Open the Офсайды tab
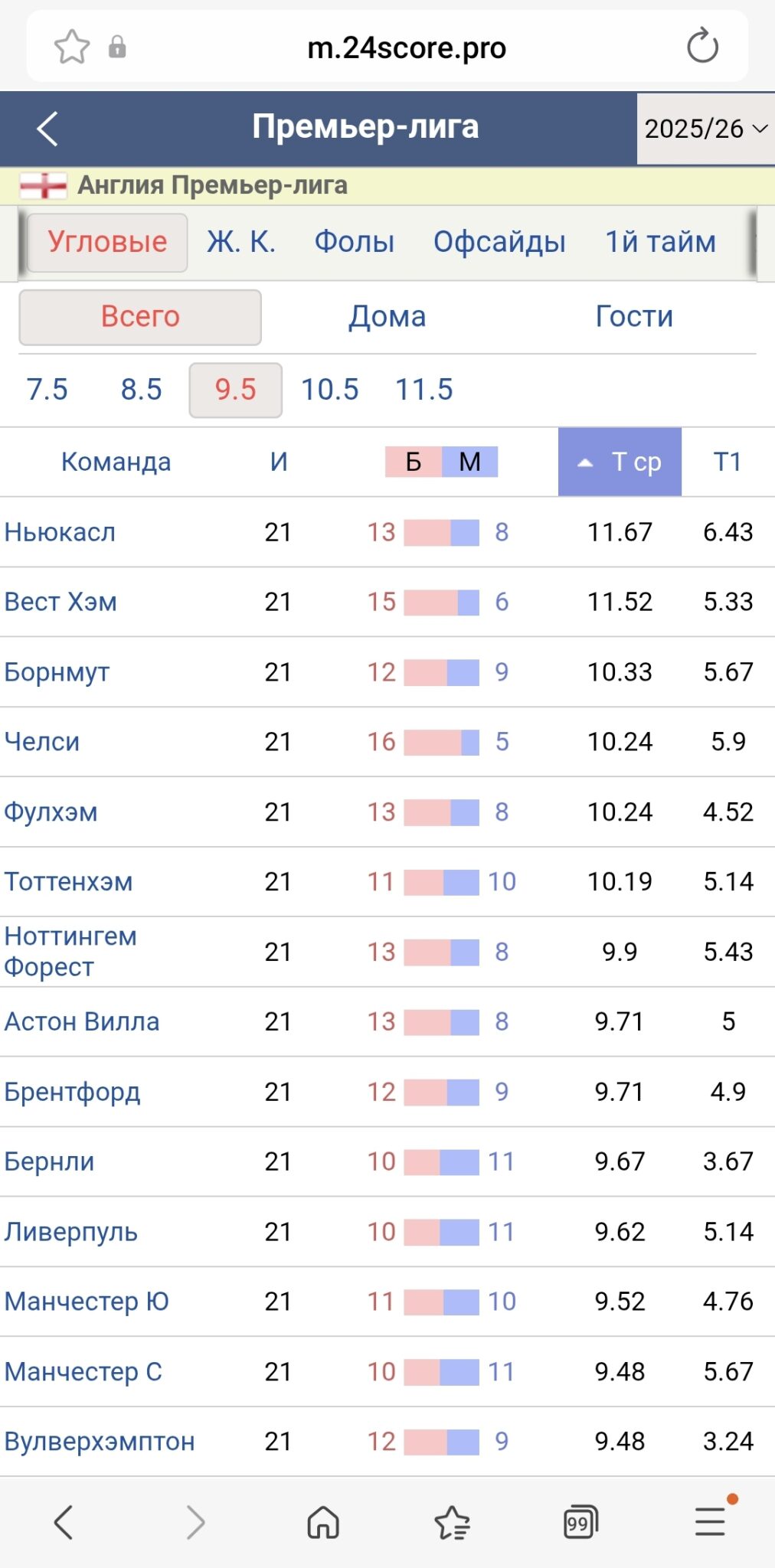This screenshot has width=775, height=1568. click(x=500, y=242)
